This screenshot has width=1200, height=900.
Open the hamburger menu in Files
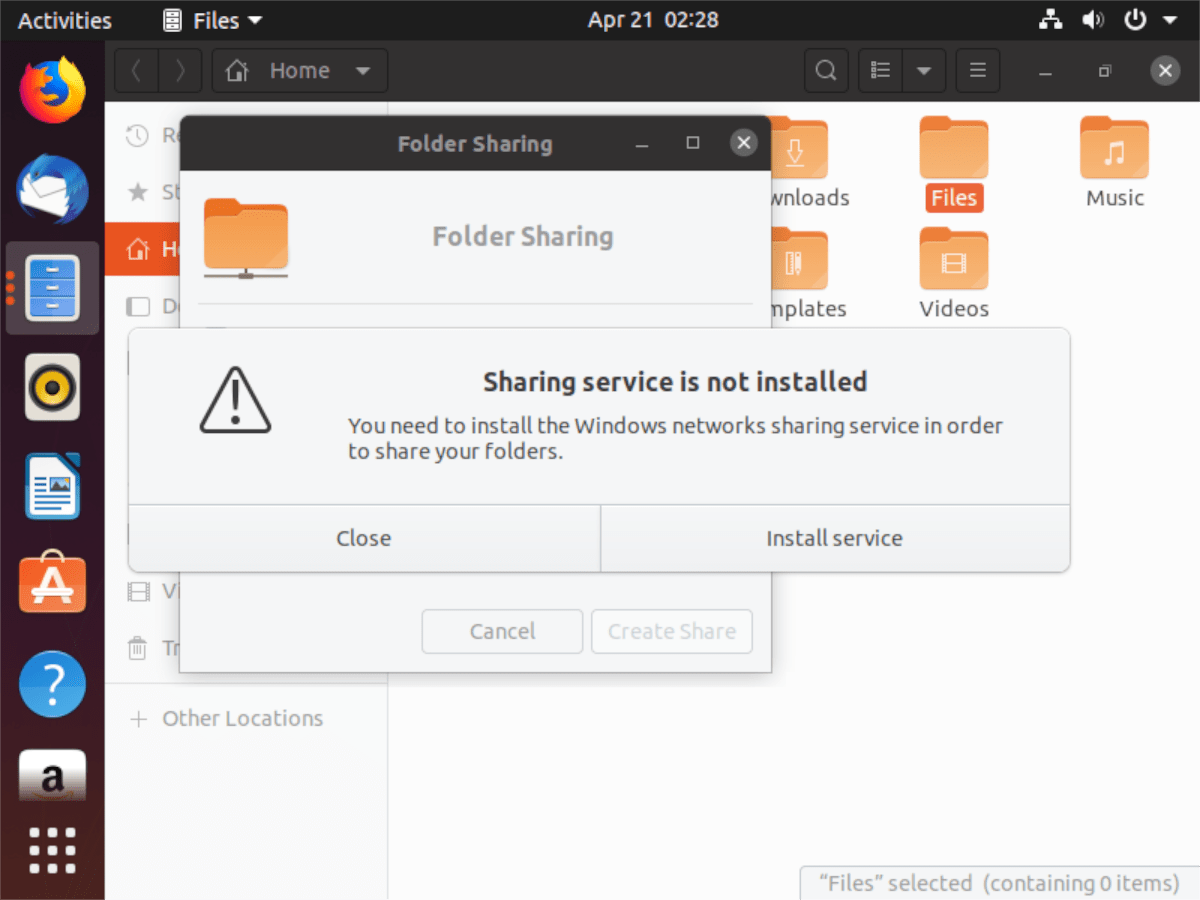(x=977, y=70)
